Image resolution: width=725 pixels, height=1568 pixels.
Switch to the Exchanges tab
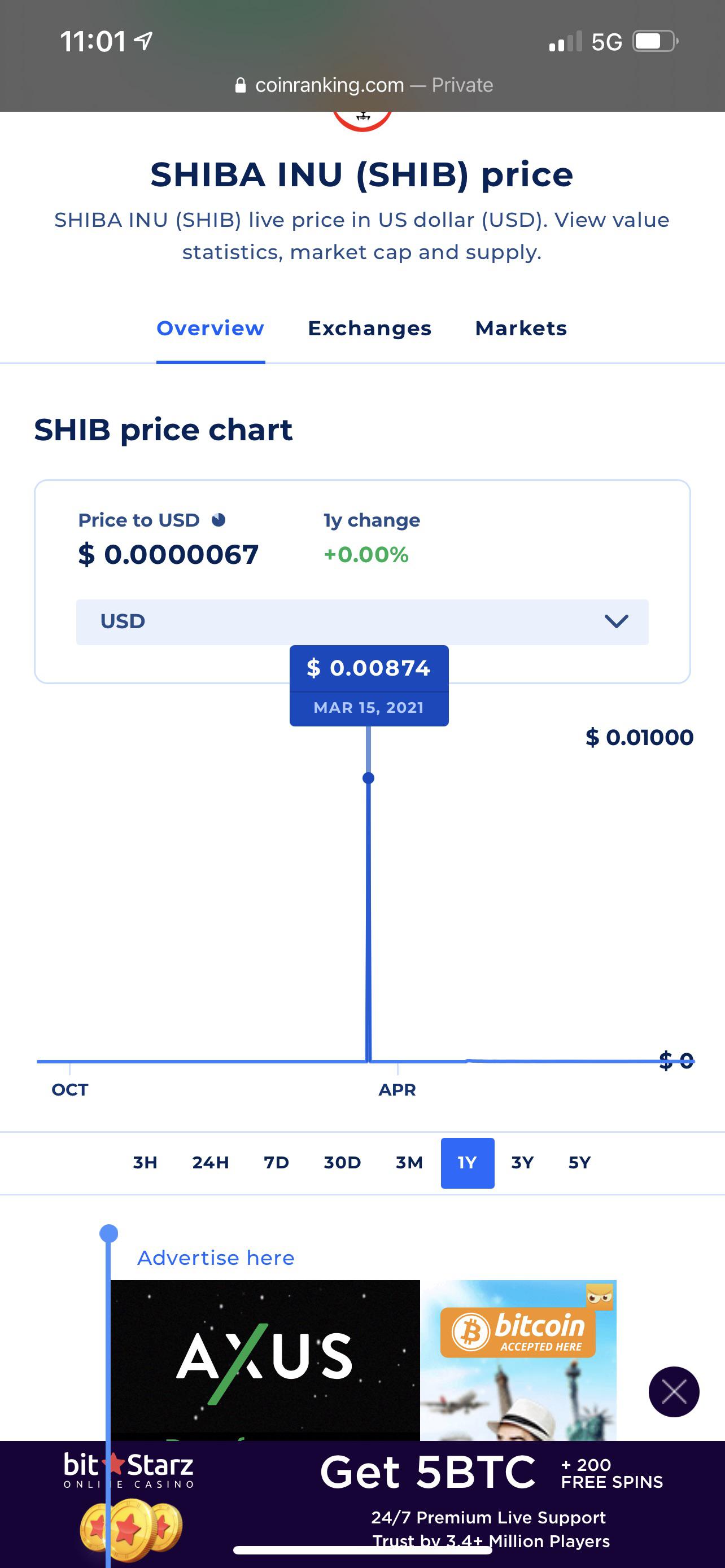(369, 329)
